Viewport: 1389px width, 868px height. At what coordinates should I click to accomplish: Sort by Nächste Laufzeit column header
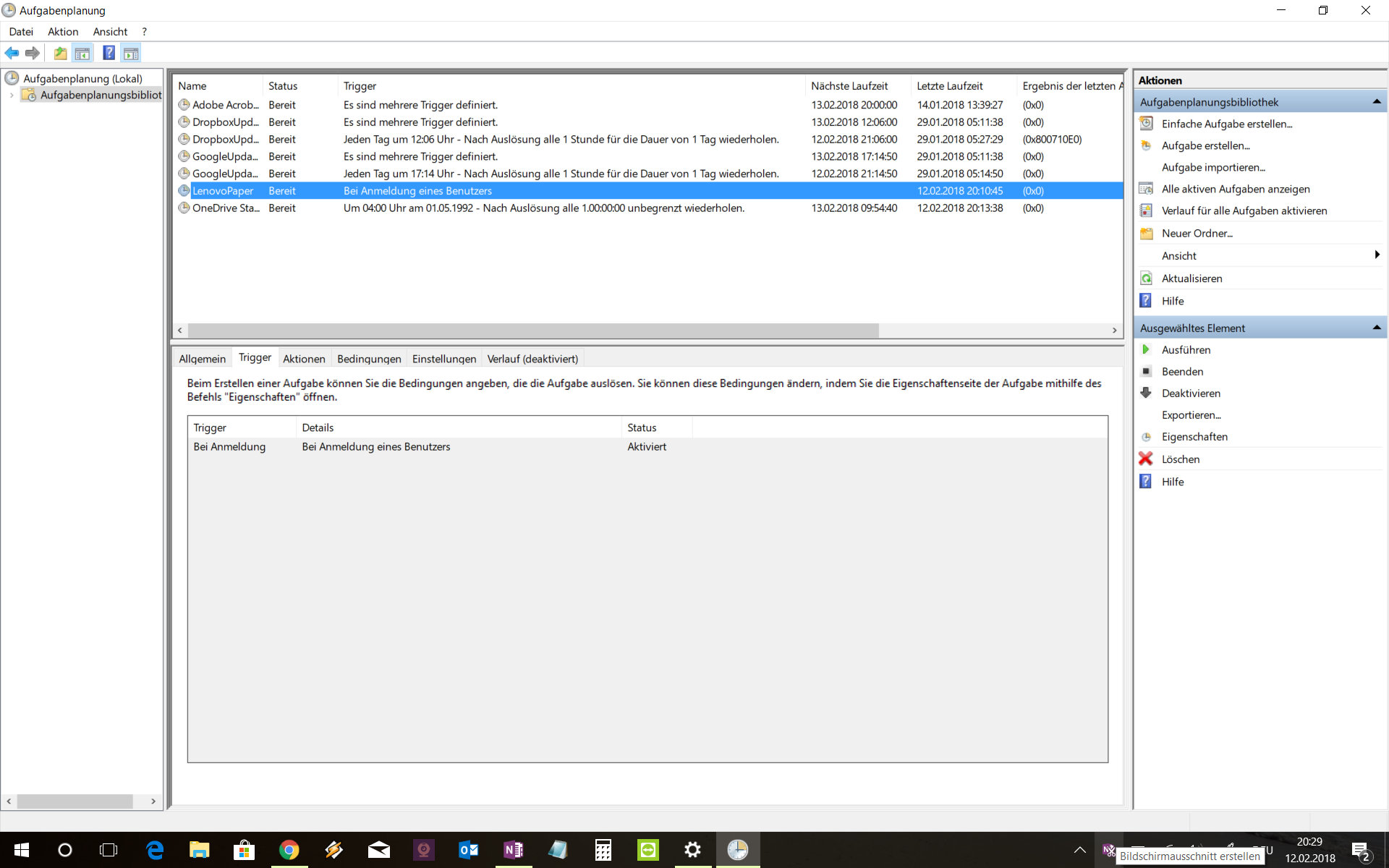pos(858,85)
